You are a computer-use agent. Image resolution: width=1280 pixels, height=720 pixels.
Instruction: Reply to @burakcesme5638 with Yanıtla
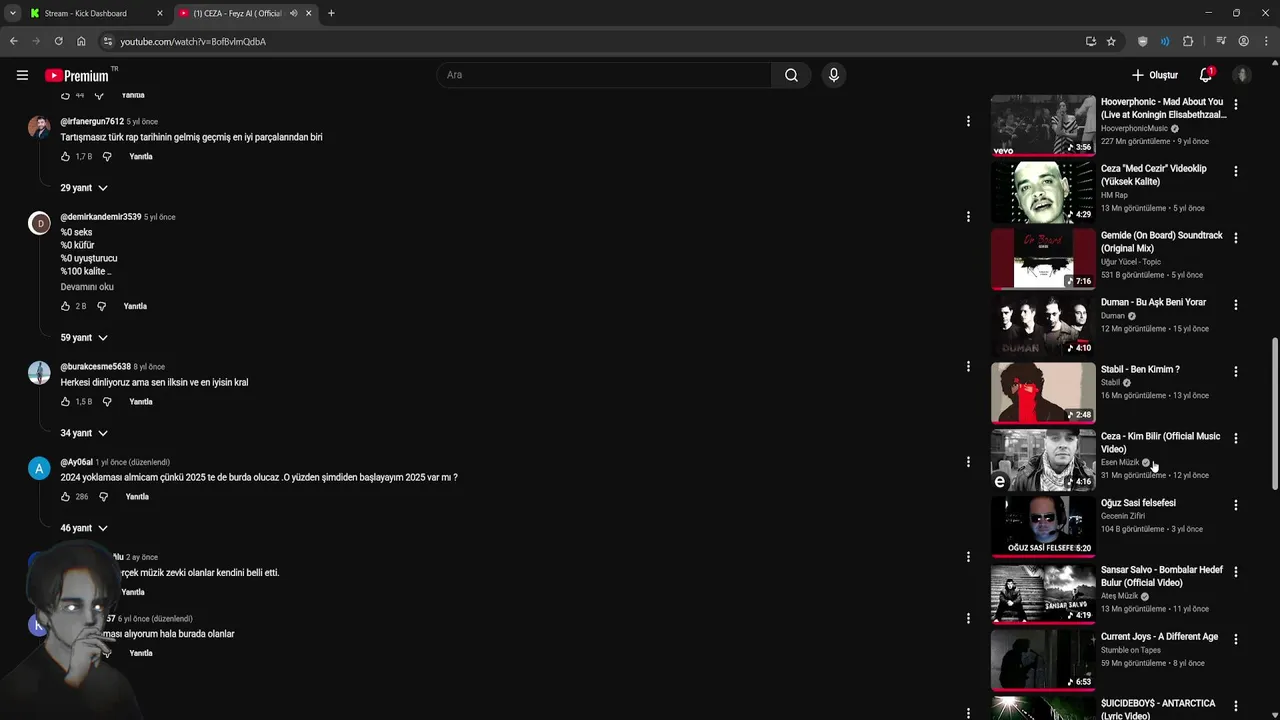141,402
